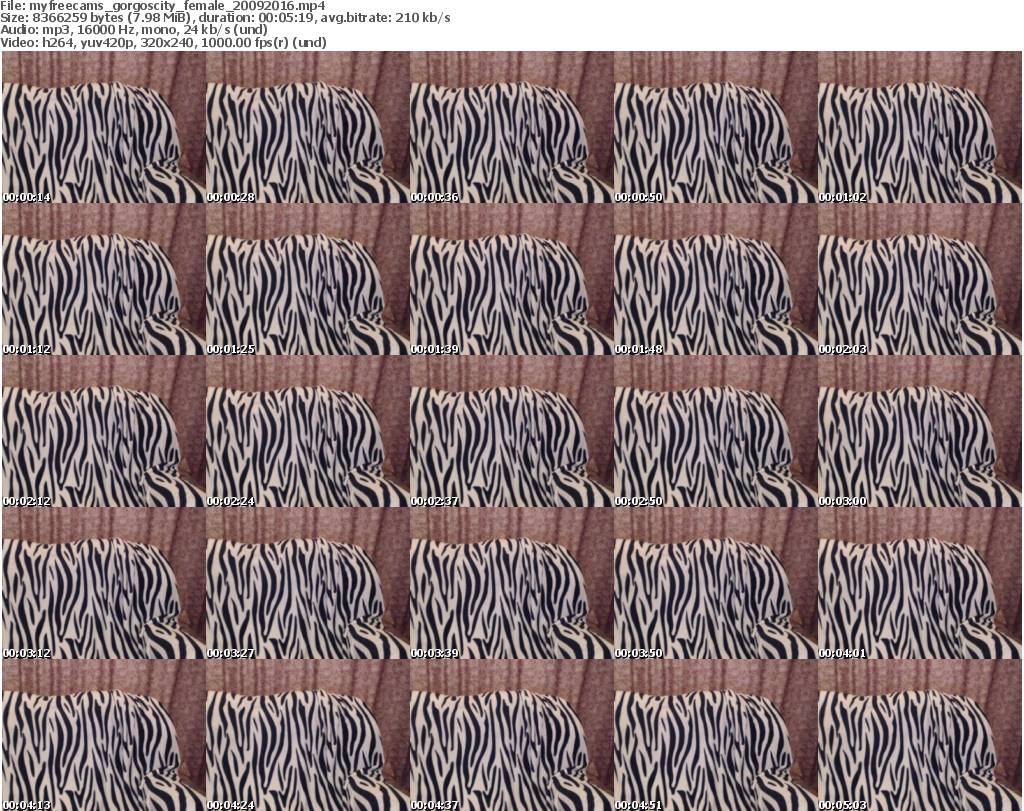Choose the last frame at 00:05:03
The height and width of the screenshot is (811, 1024).
tap(920, 735)
